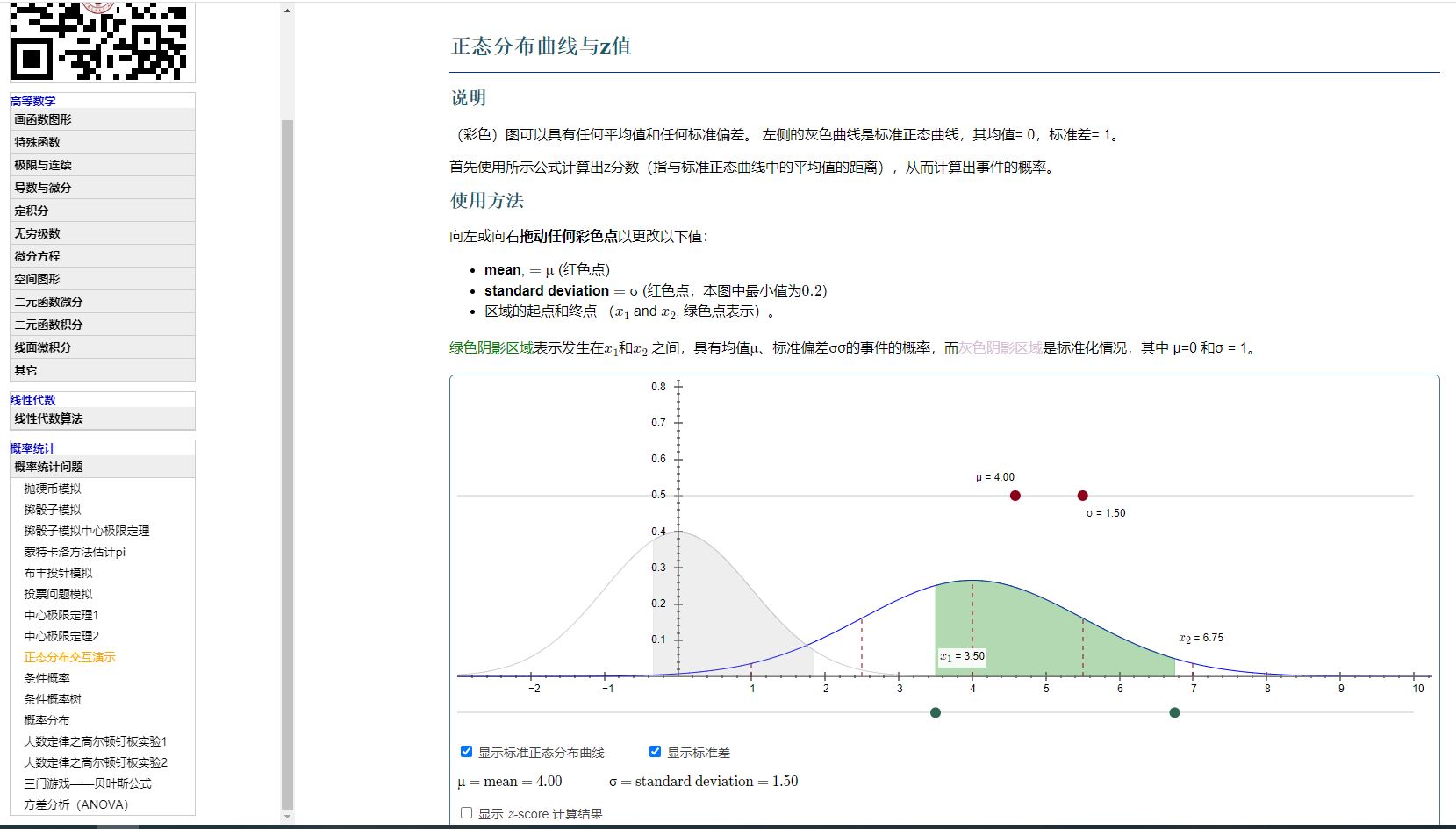
Task: Click sidebar scroll up arrow
Action: pos(287,11)
